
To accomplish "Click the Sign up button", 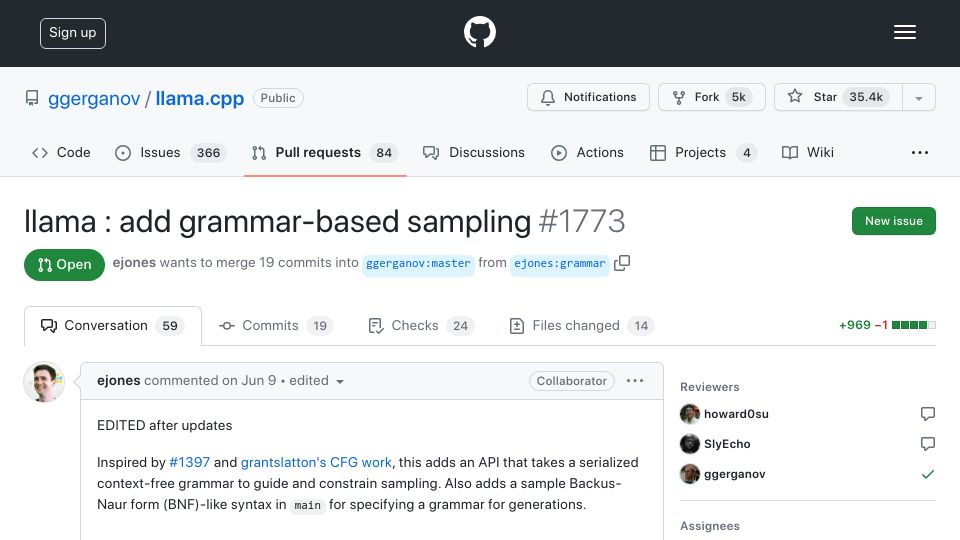I will coord(73,33).
